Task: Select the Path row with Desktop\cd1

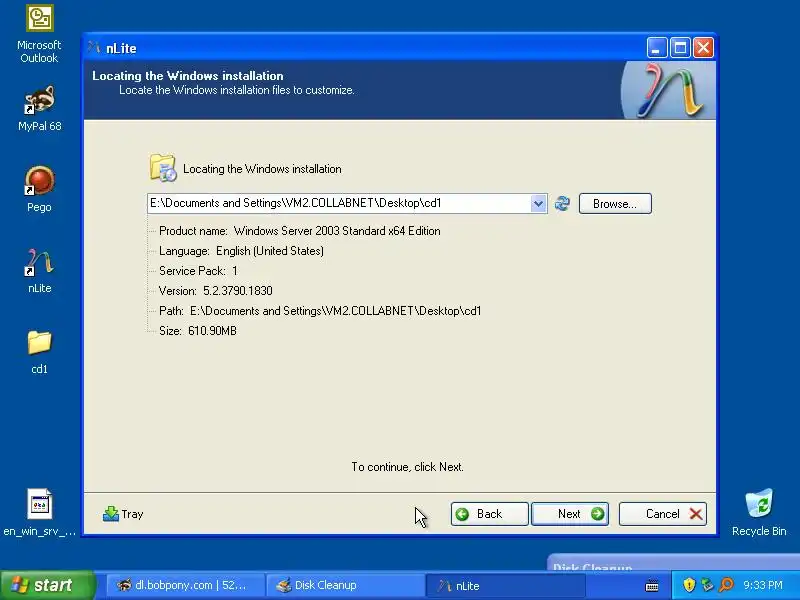Action: [x=320, y=311]
